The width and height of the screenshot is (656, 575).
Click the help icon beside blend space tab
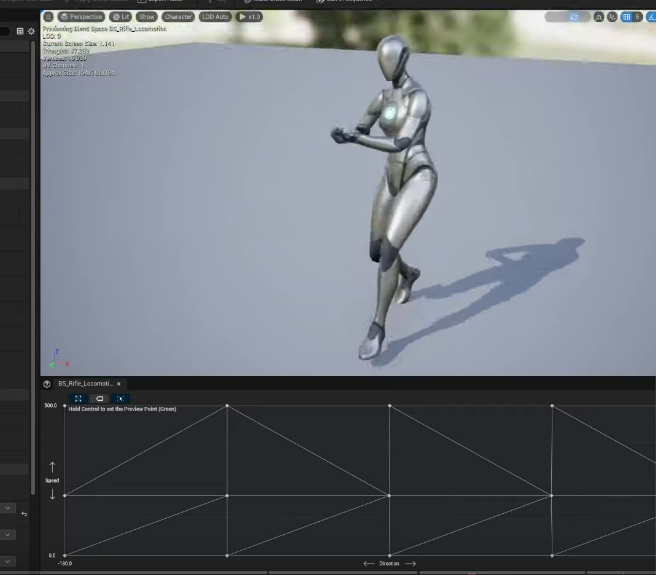[47, 384]
